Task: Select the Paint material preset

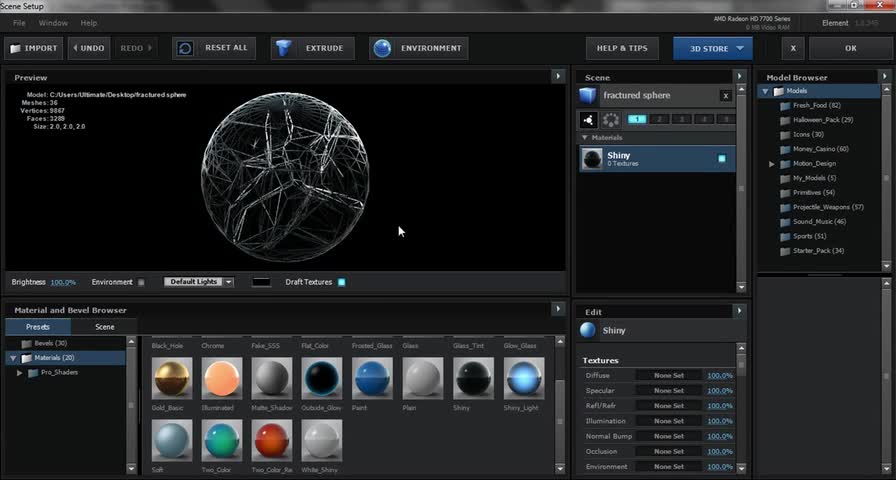Action: click(372, 378)
